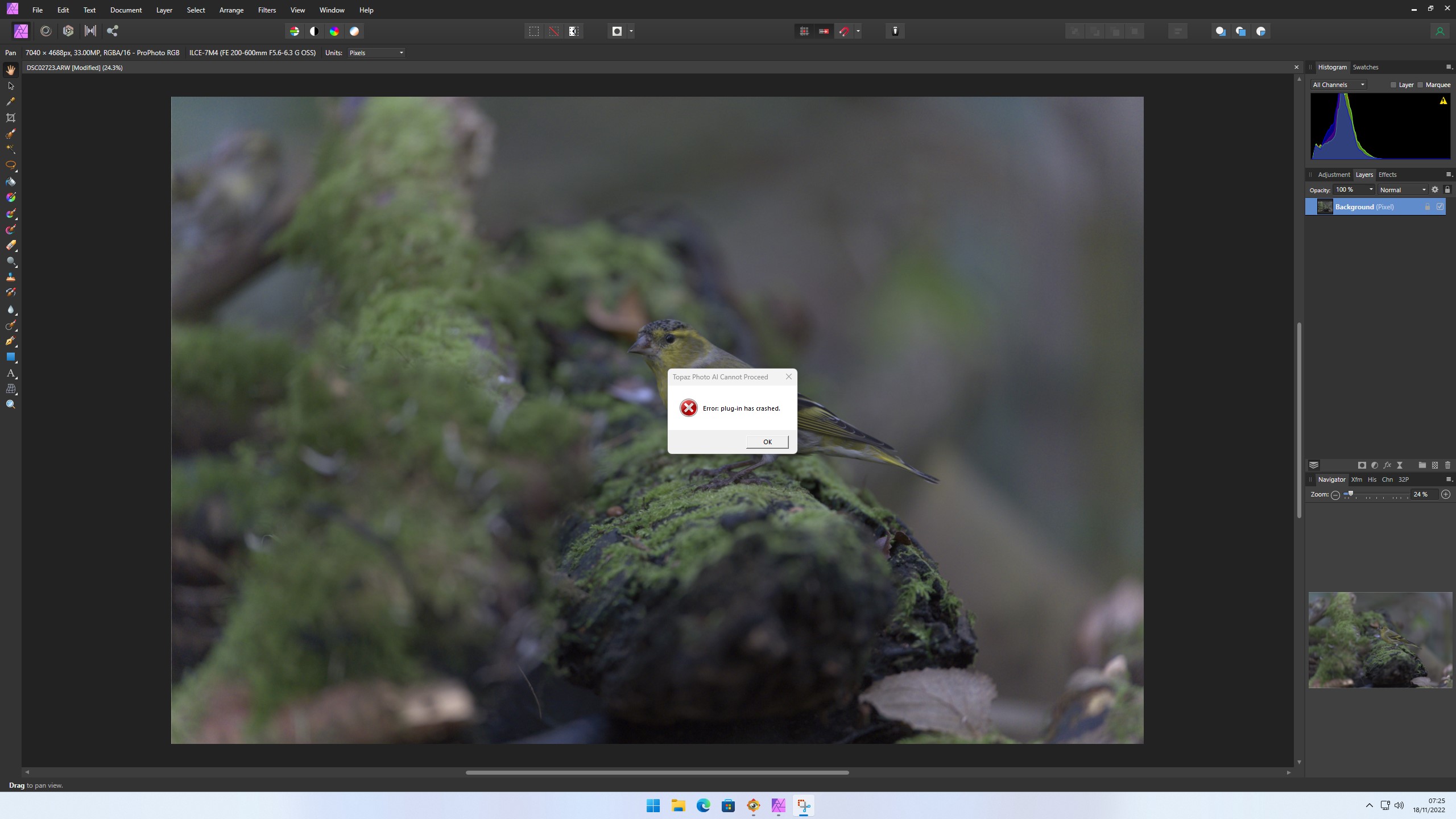
Task: Open the Normal blend mode dropdown
Action: point(1403,190)
